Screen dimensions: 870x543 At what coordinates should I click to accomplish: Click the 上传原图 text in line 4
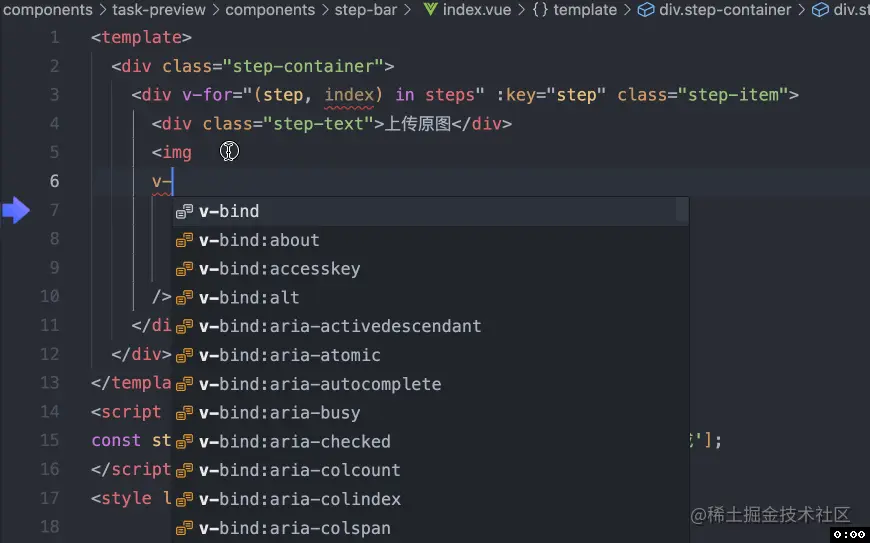tap(417, 123)
